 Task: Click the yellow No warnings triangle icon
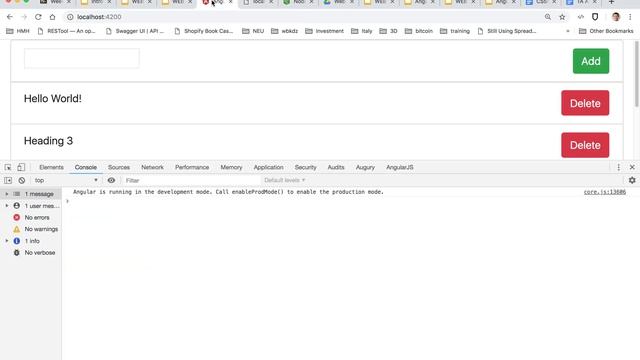tap(17, 229)
